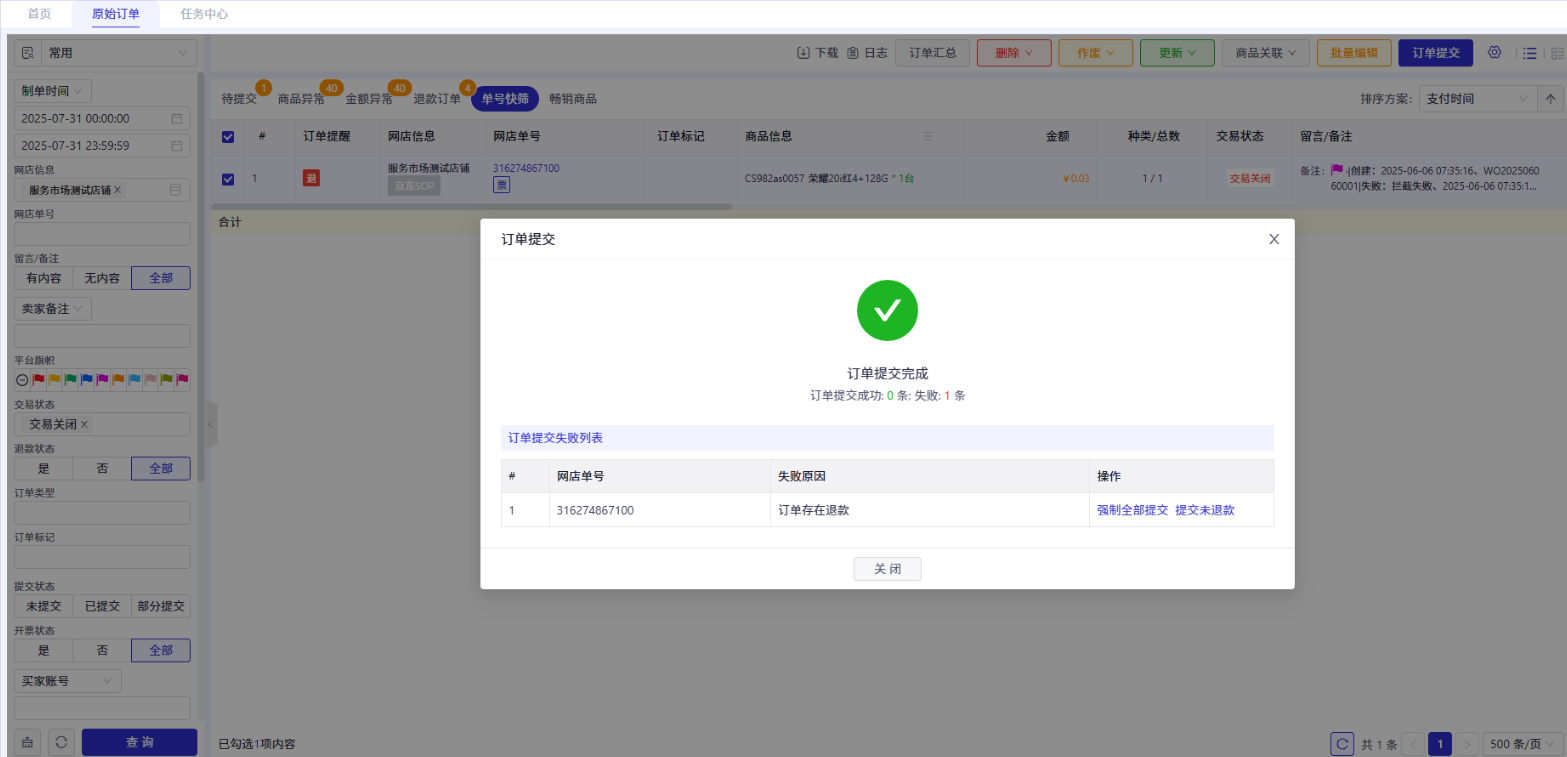This screenshot has height=757, width=1567.
Task: Open the 买家账号 dropdown
Action: 68,681
